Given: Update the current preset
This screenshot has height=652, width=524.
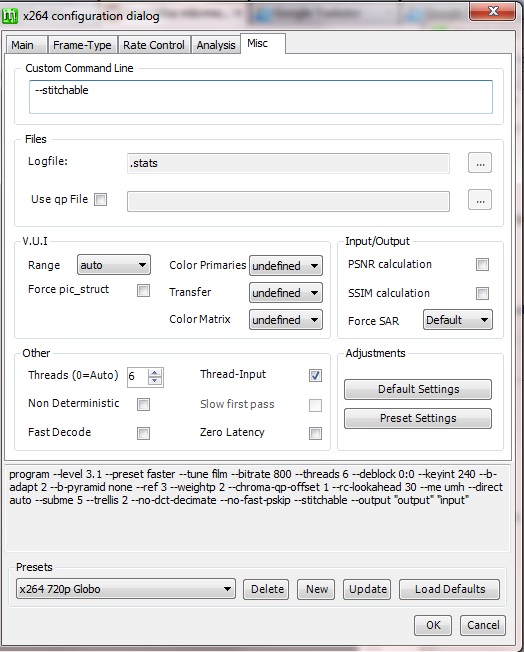Looking at the screenshot, I should pyautogui.click(x=367, y=589).
